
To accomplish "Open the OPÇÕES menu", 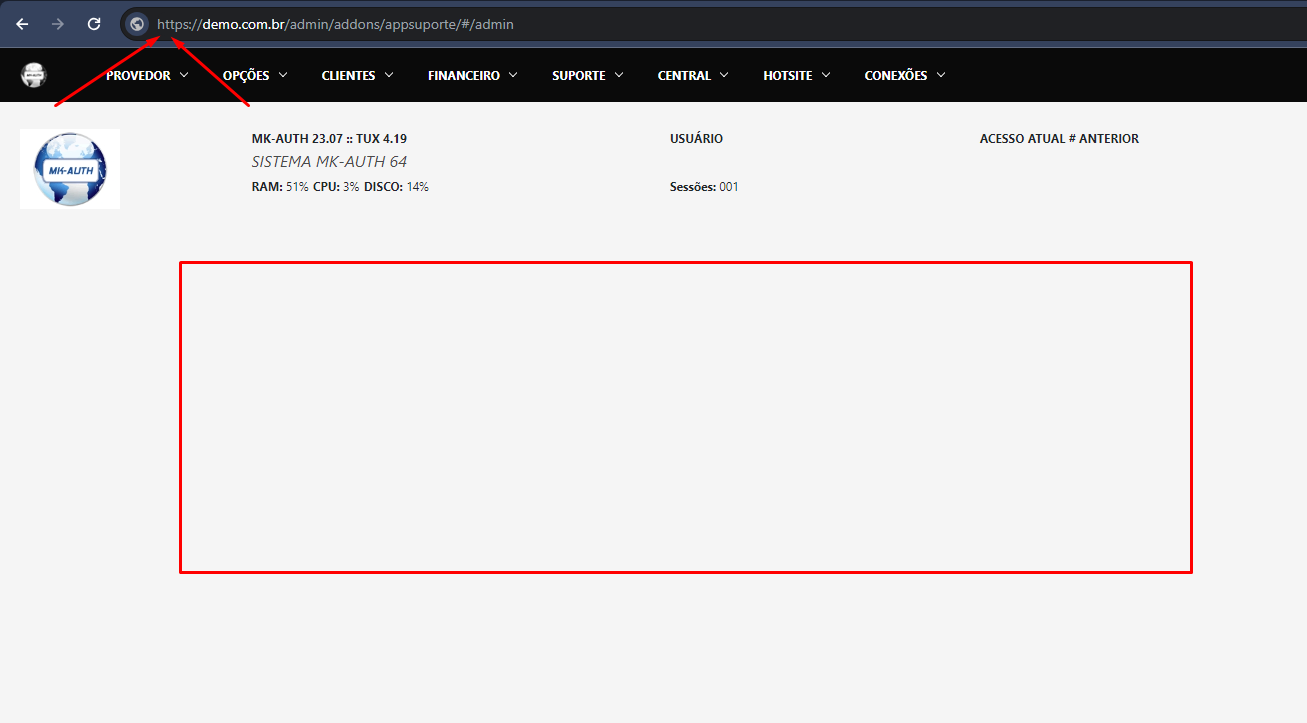I will click(x=246, y=75).
